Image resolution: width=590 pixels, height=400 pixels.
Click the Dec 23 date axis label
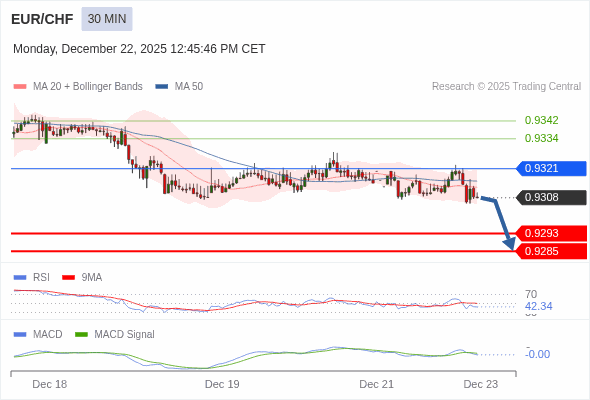point(481,384)
